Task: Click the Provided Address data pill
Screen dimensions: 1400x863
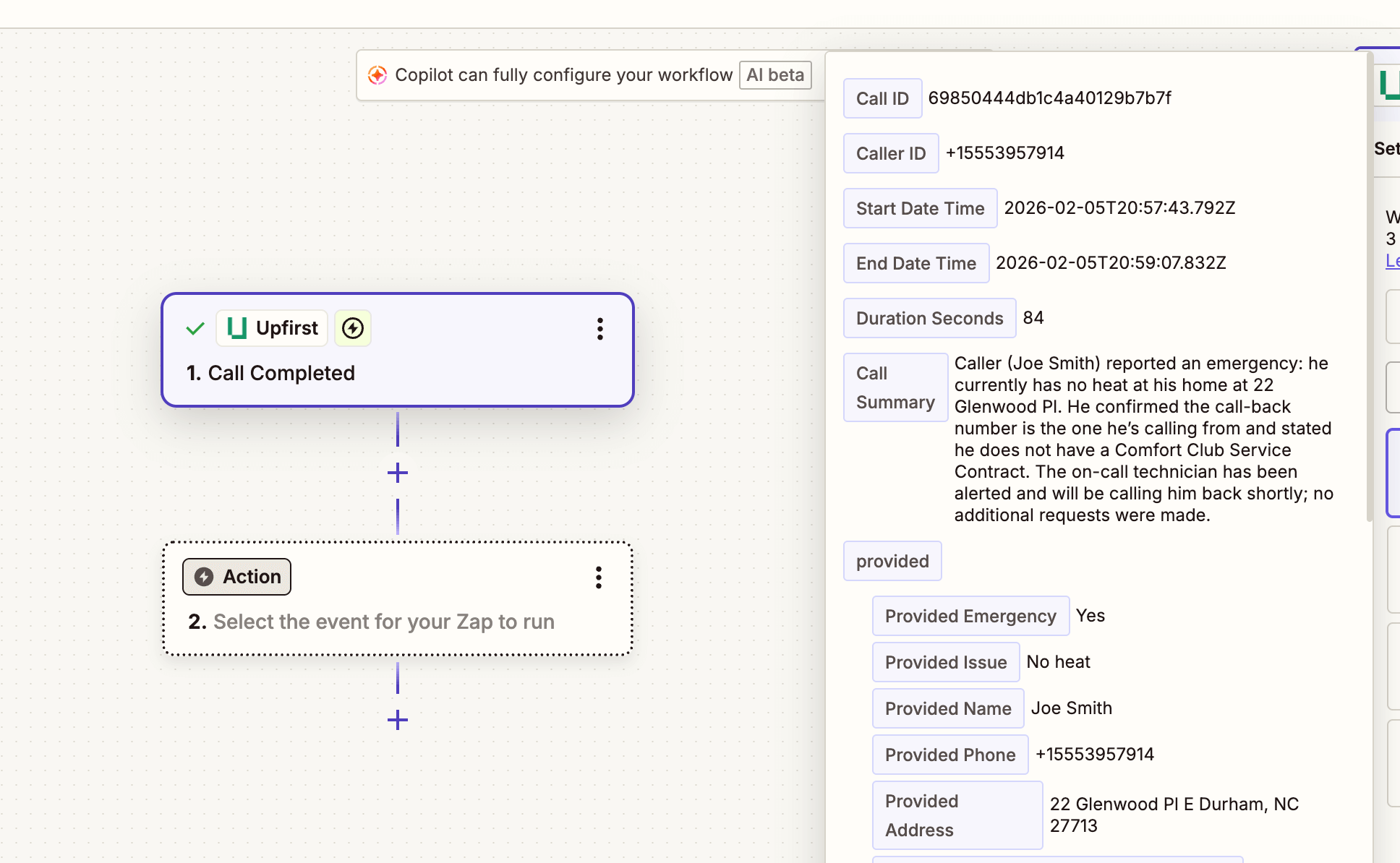Action: click(x=957, y=815)
